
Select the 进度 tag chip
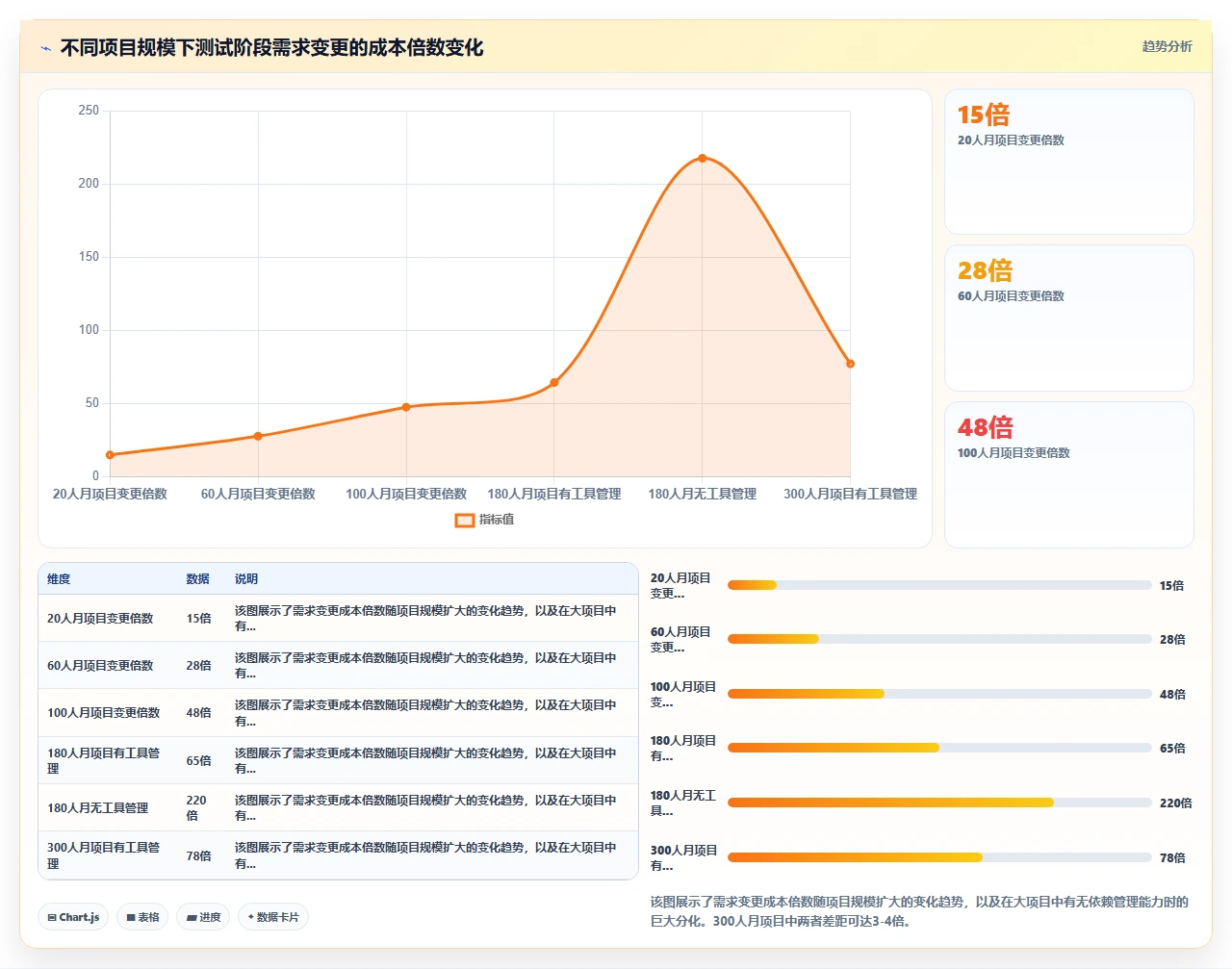[203, 917]
